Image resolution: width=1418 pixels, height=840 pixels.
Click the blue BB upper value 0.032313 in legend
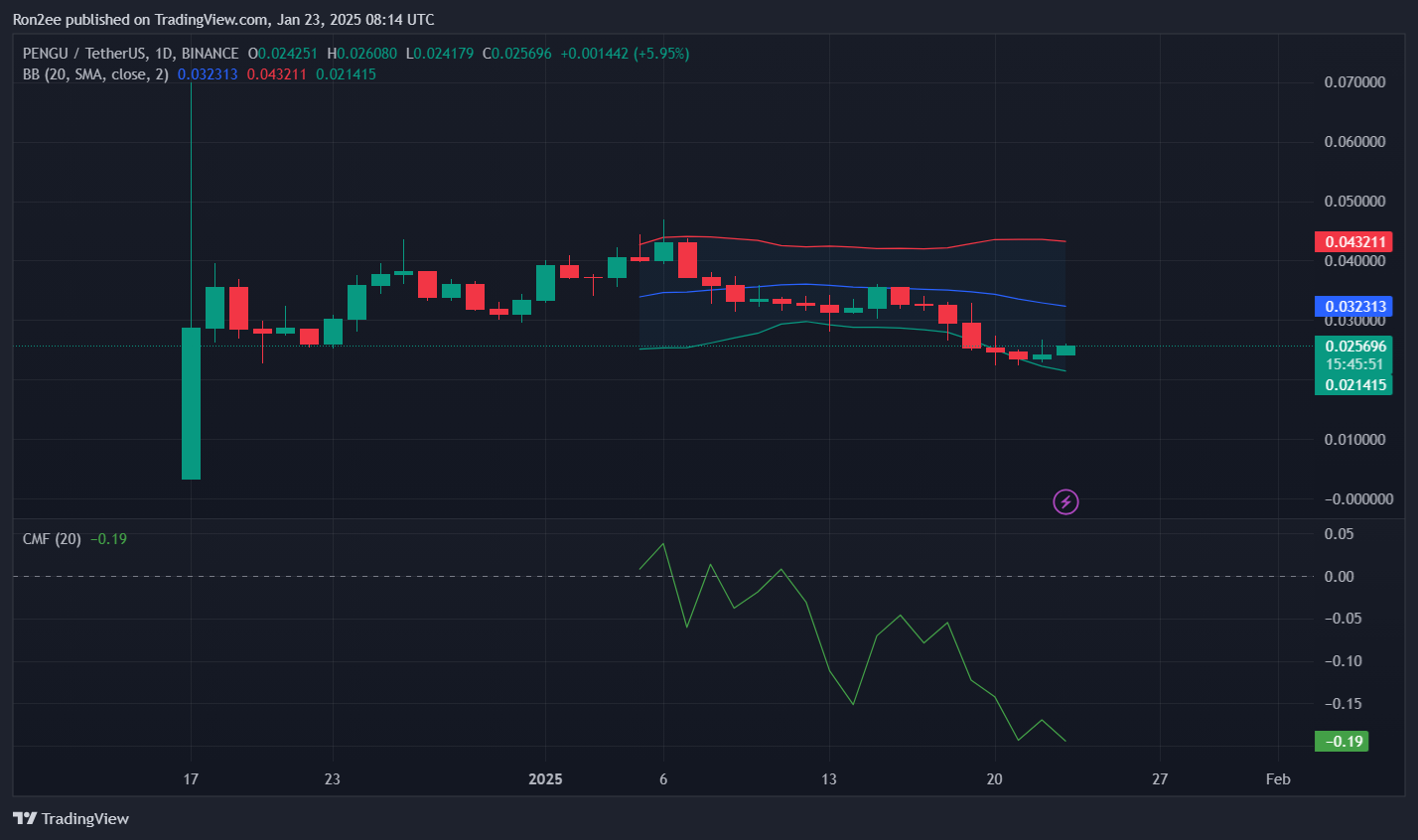coord(208,74)
